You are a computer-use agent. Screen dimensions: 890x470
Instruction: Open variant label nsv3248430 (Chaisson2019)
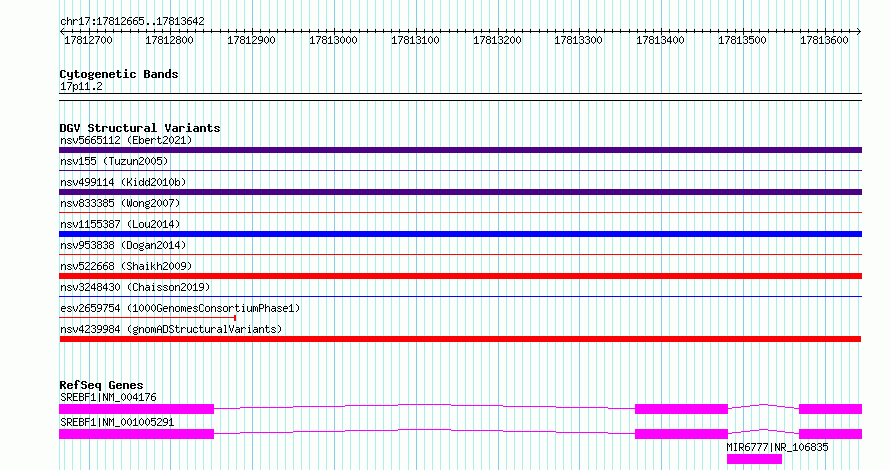135,287
